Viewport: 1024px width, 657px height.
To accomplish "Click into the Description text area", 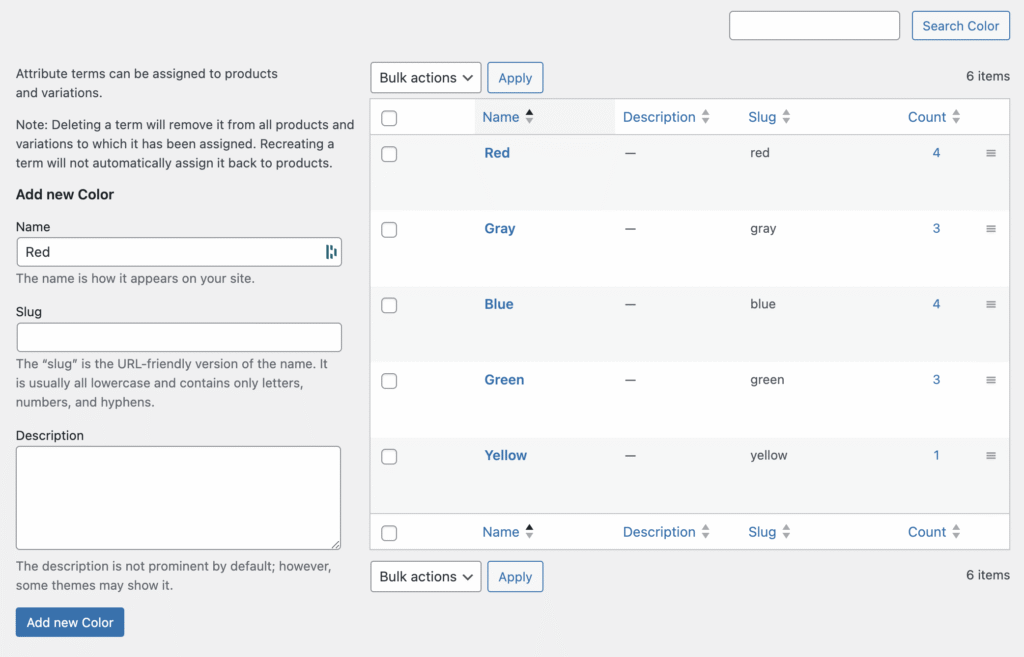I will [178, 497].
